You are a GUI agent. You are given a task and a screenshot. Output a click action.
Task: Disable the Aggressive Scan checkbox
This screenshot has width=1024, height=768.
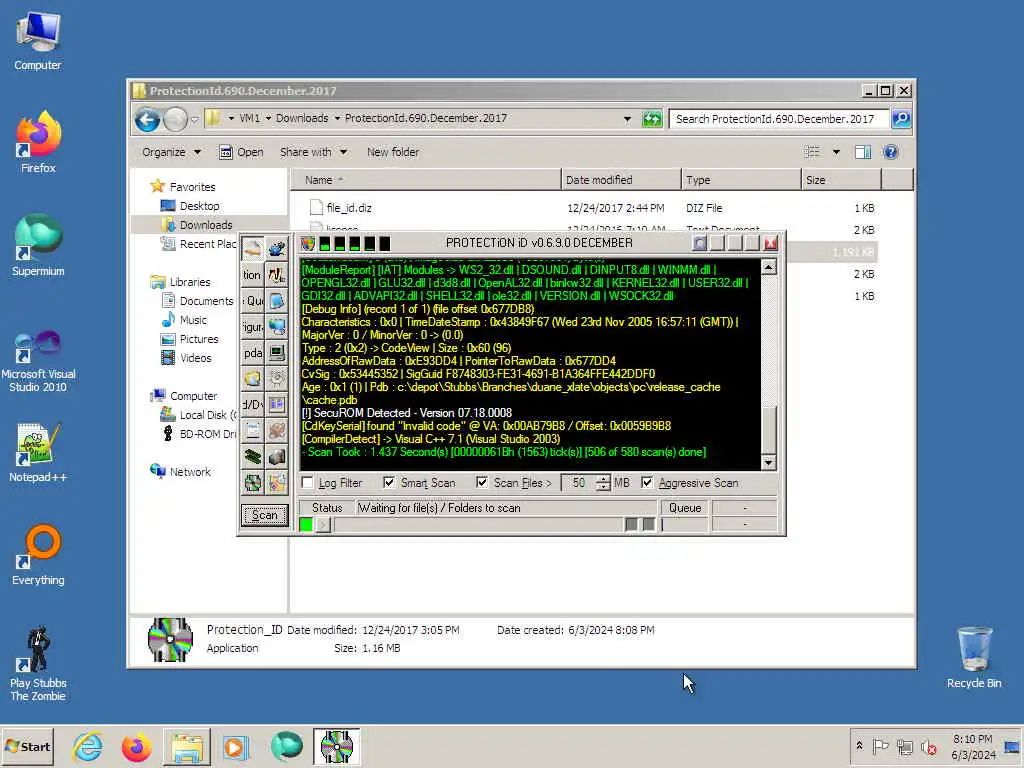point(647,483)
